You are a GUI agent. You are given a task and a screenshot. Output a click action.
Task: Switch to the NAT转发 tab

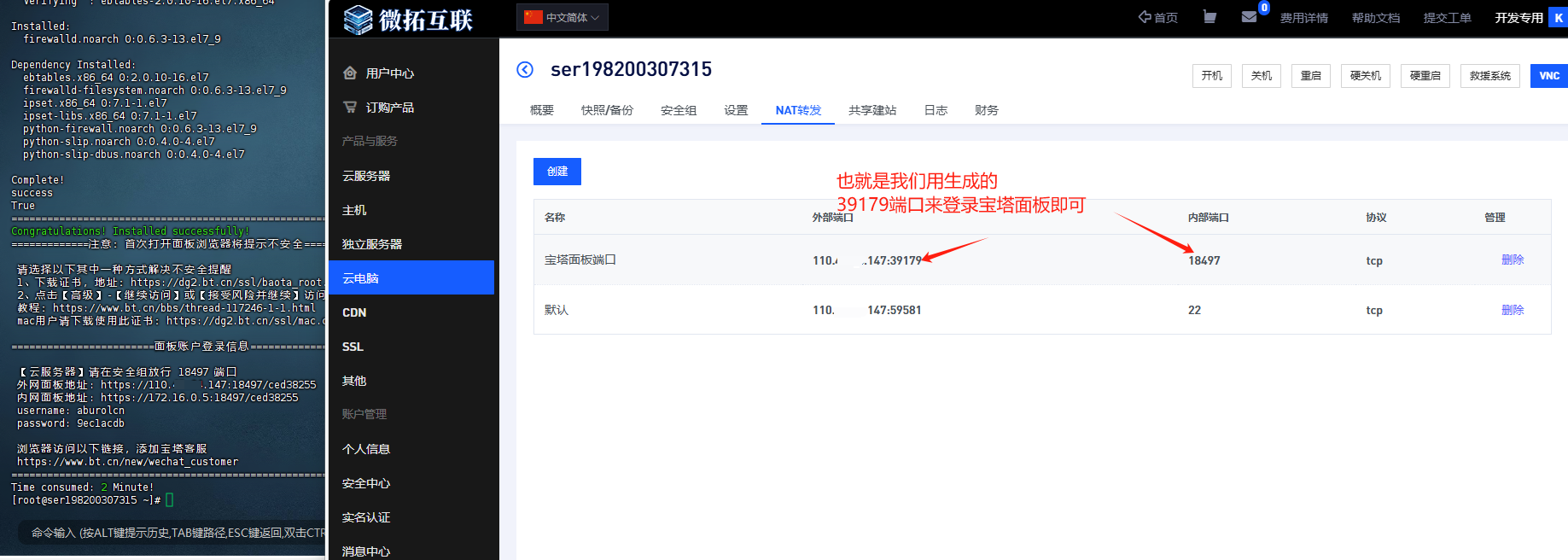click(798, 110)
